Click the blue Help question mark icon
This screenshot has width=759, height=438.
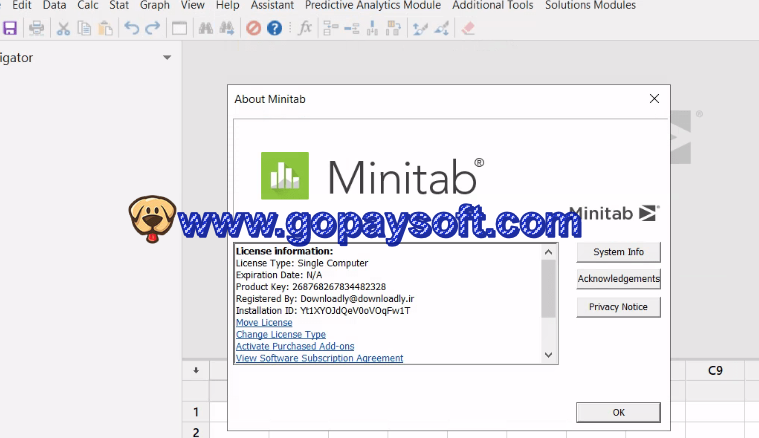[274, 28]
